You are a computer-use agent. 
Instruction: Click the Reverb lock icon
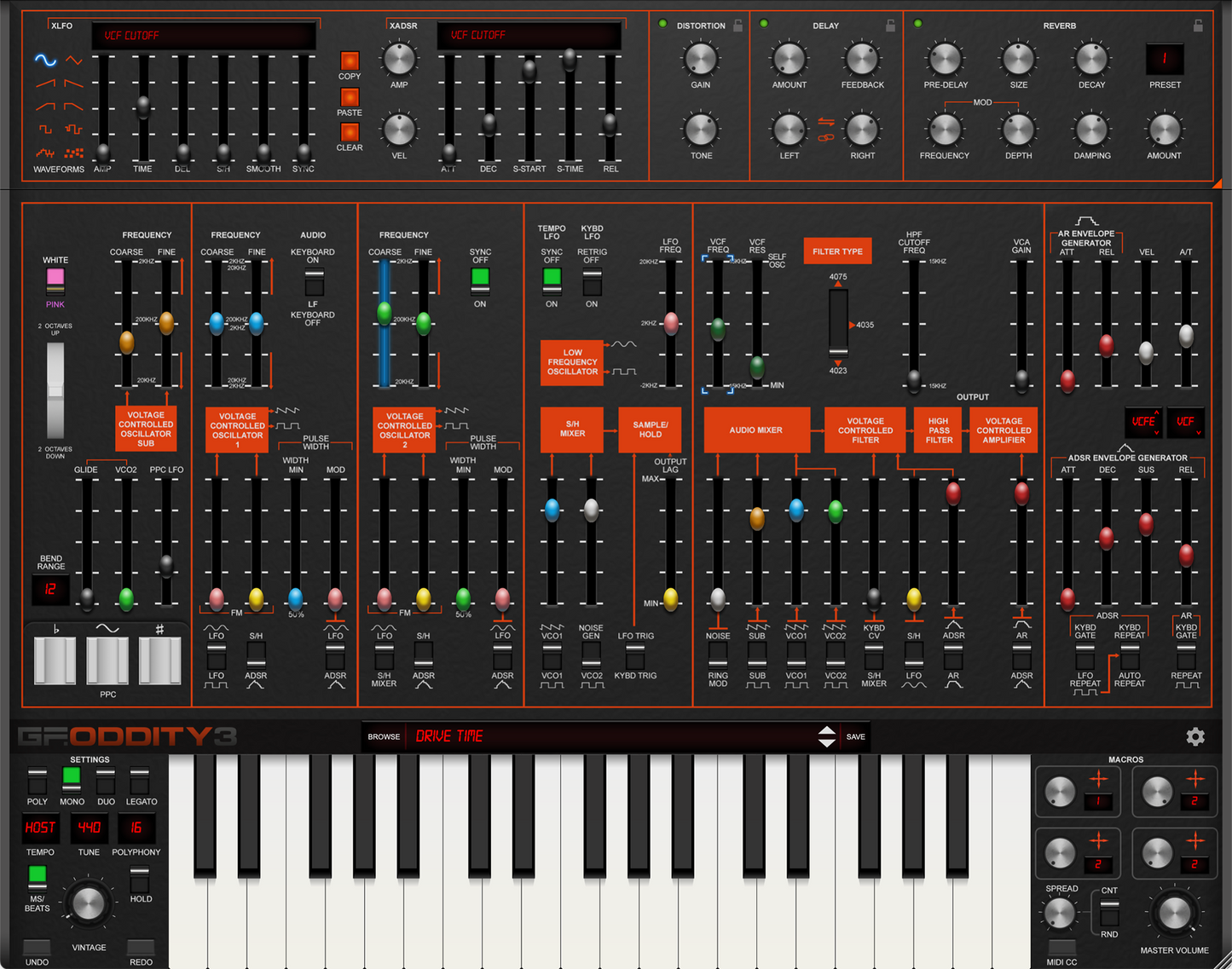tap(1197, 26)
